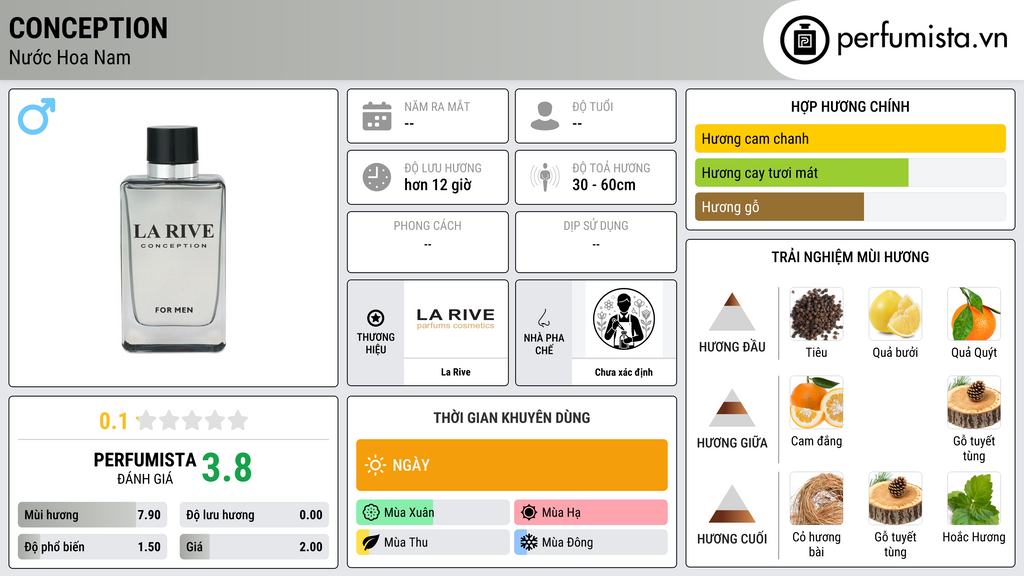Click the Hợp hương chính heading
The image size is (1024, 576).
pyautogui.click(x=850, y=106)
